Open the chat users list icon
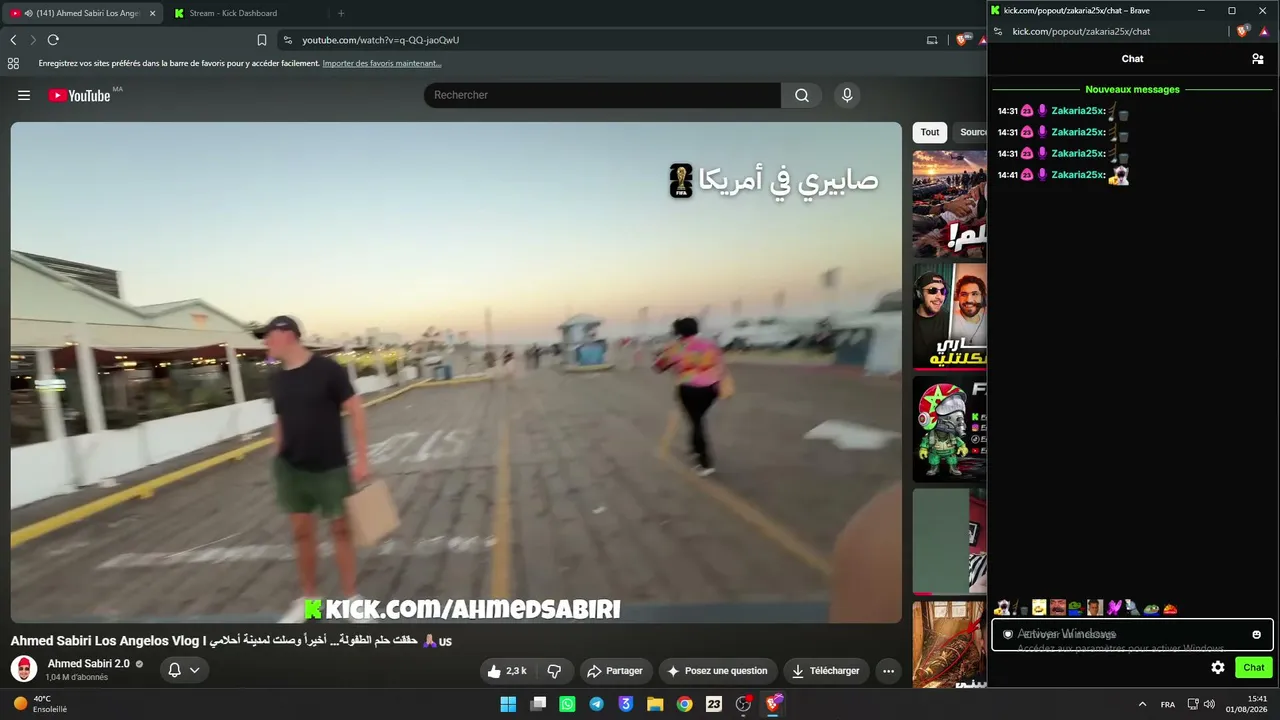Viewport: 1280px width, 720px height. pyautogui.click(x=1258, y=59)
